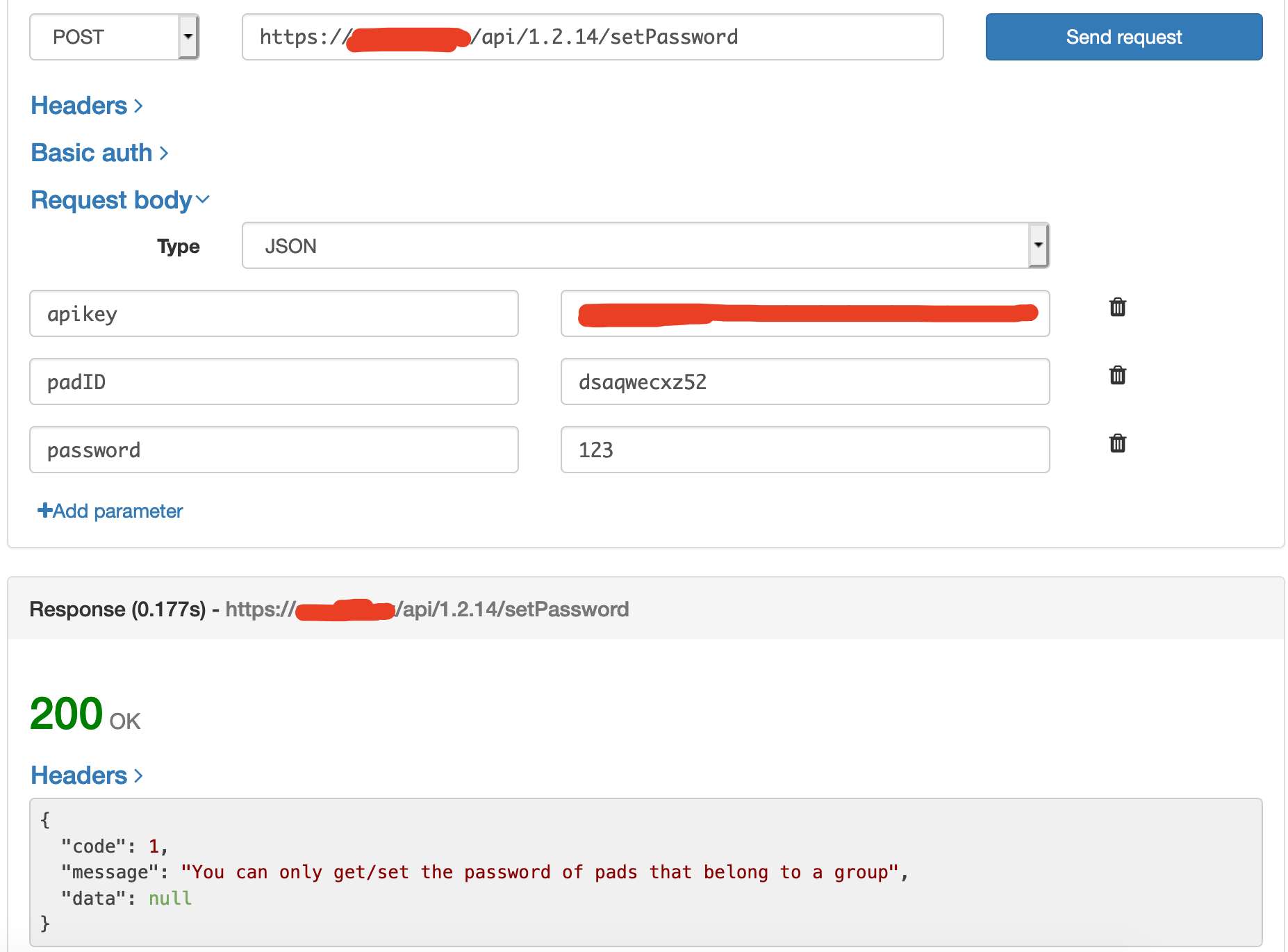Click the URL field ending in setPassword
This screenshot has height=952, width=1288.
(592, 37)
